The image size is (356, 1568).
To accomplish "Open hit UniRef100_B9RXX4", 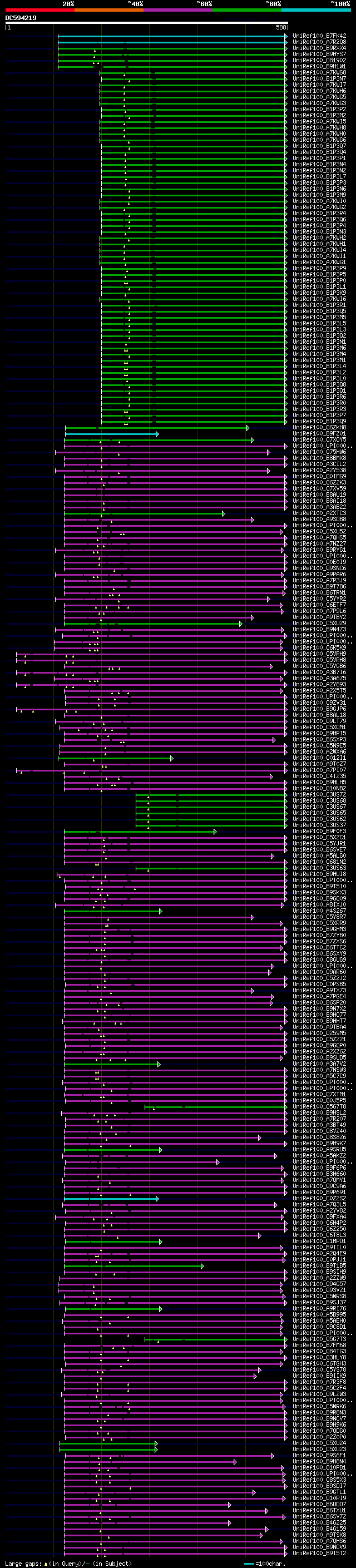I will click(x=319, y=48).
